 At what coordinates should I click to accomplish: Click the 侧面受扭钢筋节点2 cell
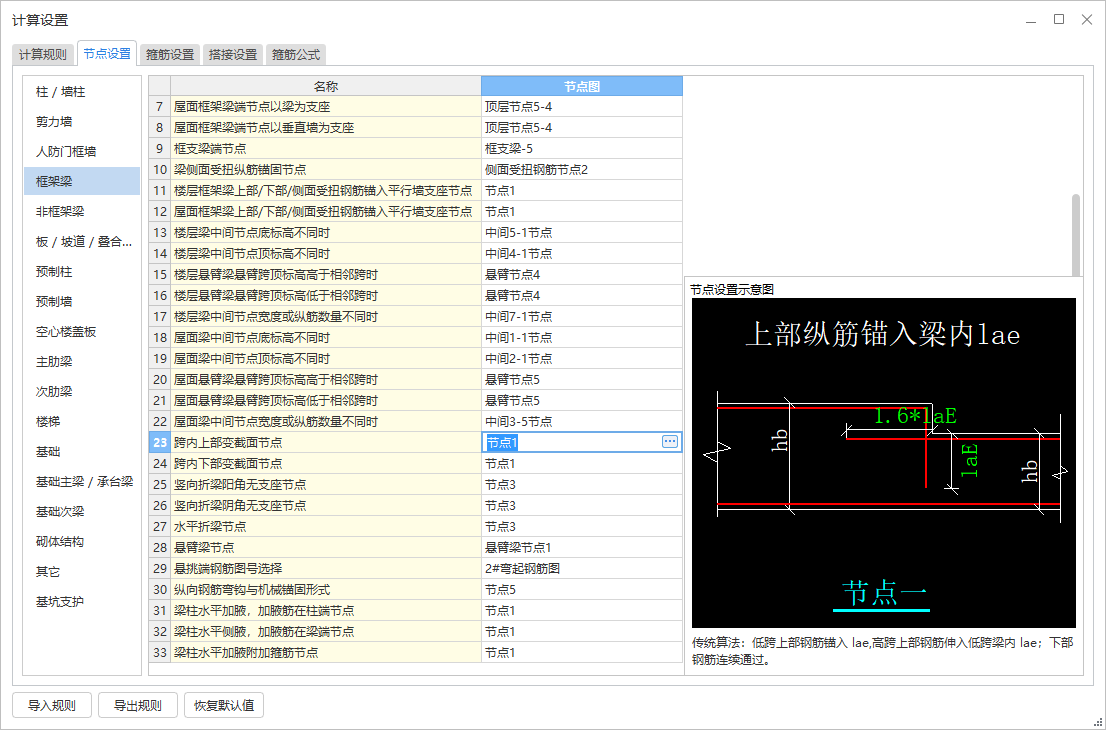[x=582, y=169]
